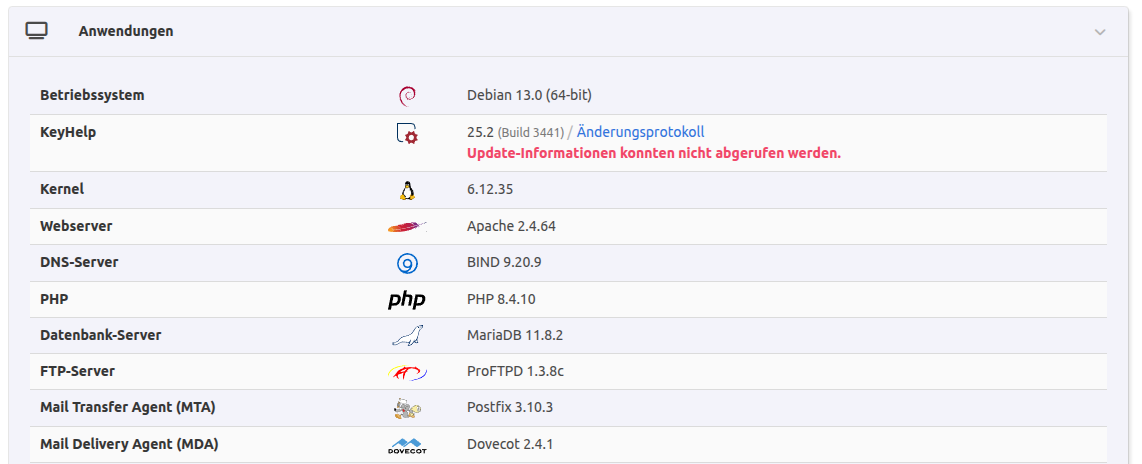Image resolution: width=1142 pixels, height=464 pixels.
Task: Open the Änderungsprotokoll link
Action: tap(641, 132)
